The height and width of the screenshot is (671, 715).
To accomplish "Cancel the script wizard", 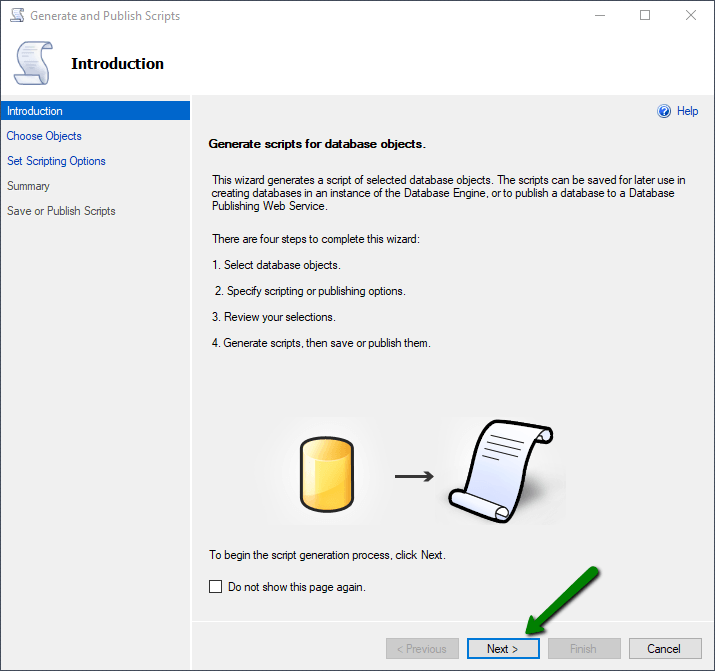I will pyautogui.click(x=665, y=649).
